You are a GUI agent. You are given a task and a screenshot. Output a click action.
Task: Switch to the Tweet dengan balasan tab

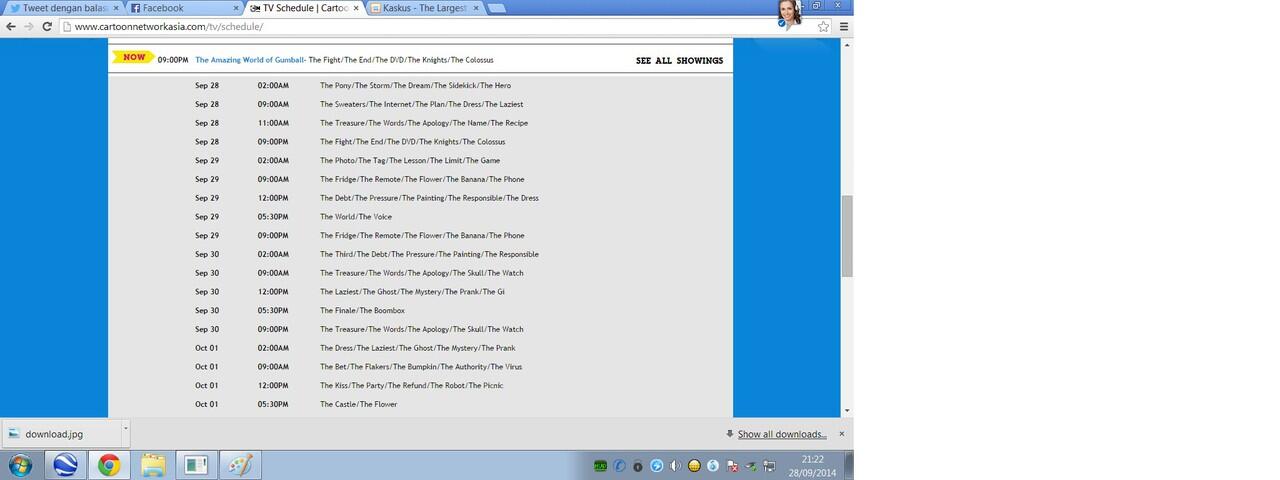[x=62, y=8]
